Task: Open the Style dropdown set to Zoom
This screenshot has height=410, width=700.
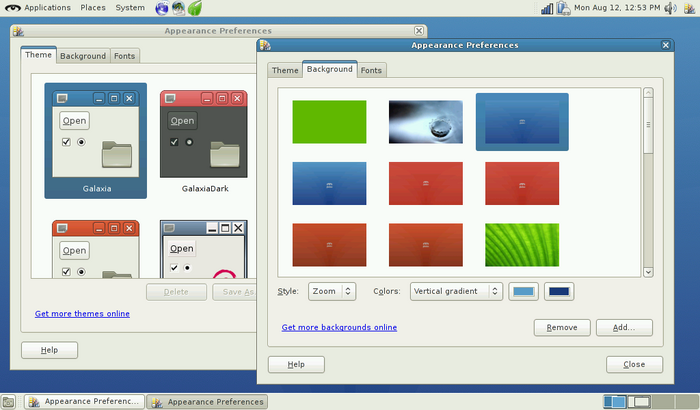Action: [x=332, y=291]
